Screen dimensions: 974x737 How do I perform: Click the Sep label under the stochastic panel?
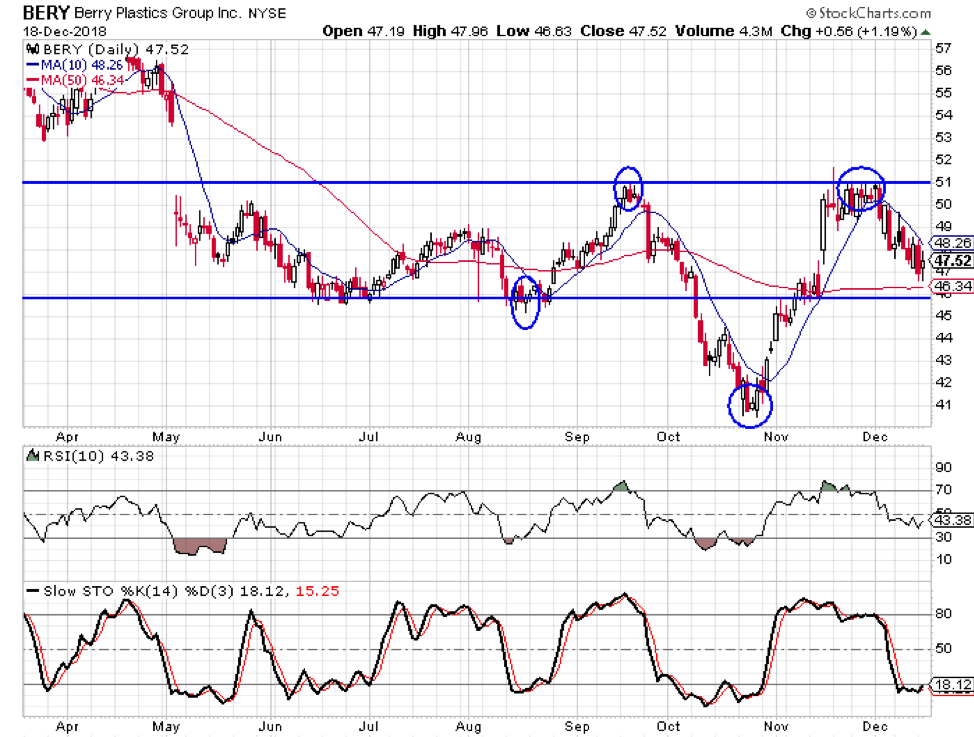click(x=577, y=726)
